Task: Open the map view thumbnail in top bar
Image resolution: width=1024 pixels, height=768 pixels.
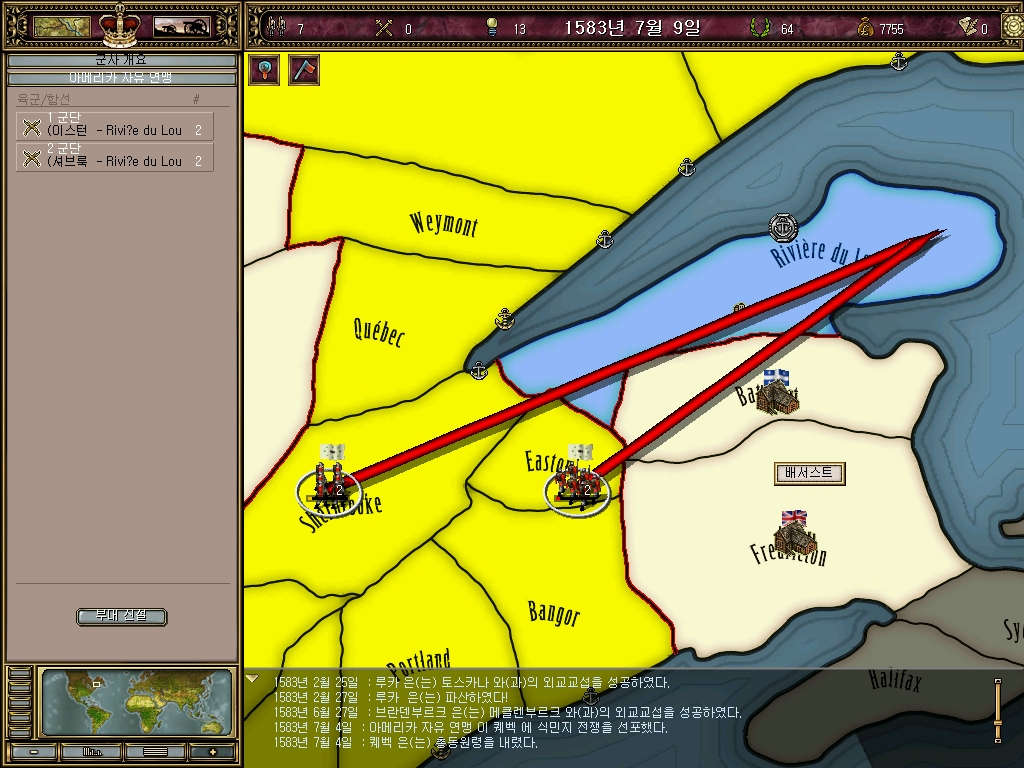Action: coord(62,27)
